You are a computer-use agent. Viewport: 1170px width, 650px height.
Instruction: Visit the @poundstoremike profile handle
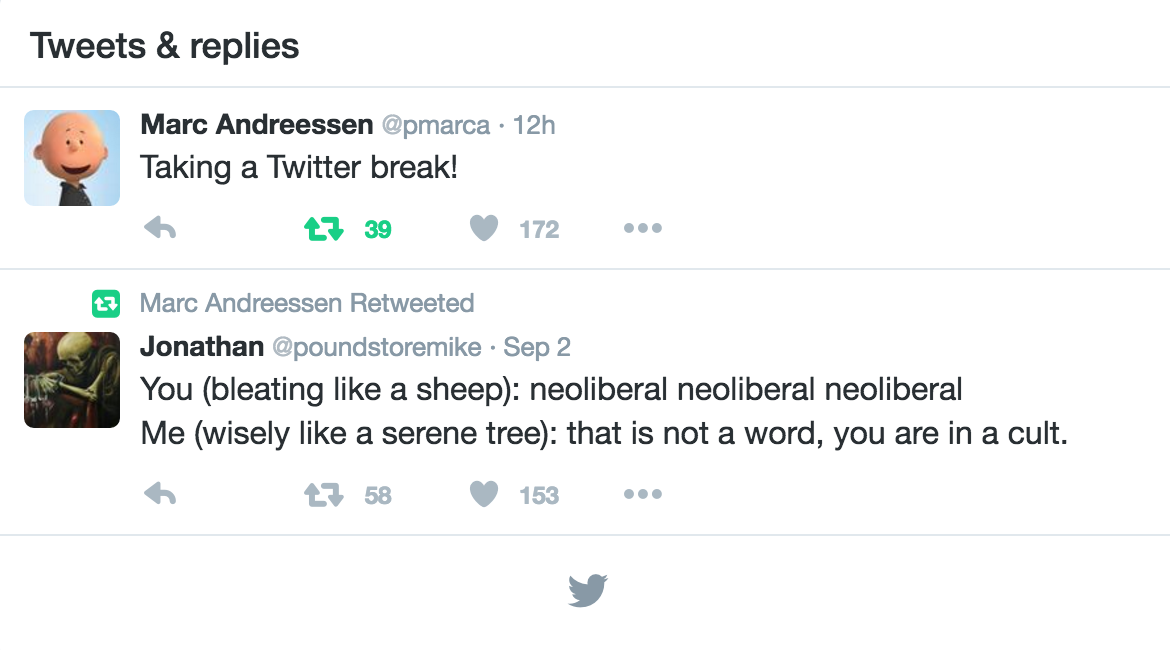click(377, 347)
